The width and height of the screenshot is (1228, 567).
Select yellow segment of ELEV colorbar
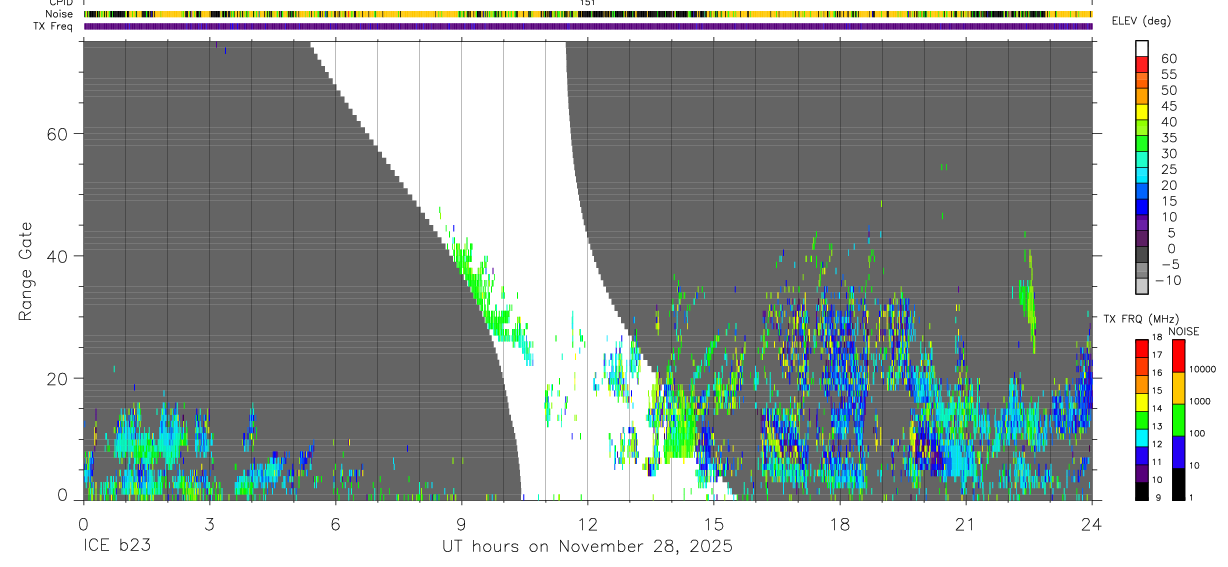pos(1142,111)
